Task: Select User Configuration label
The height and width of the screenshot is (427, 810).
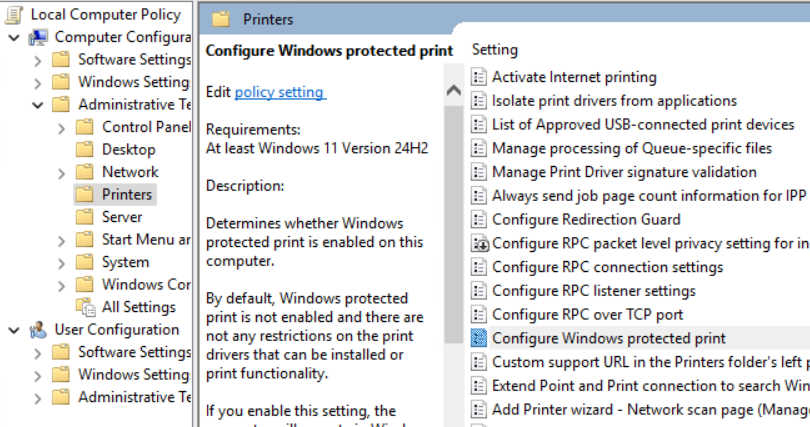Action: 117,329
